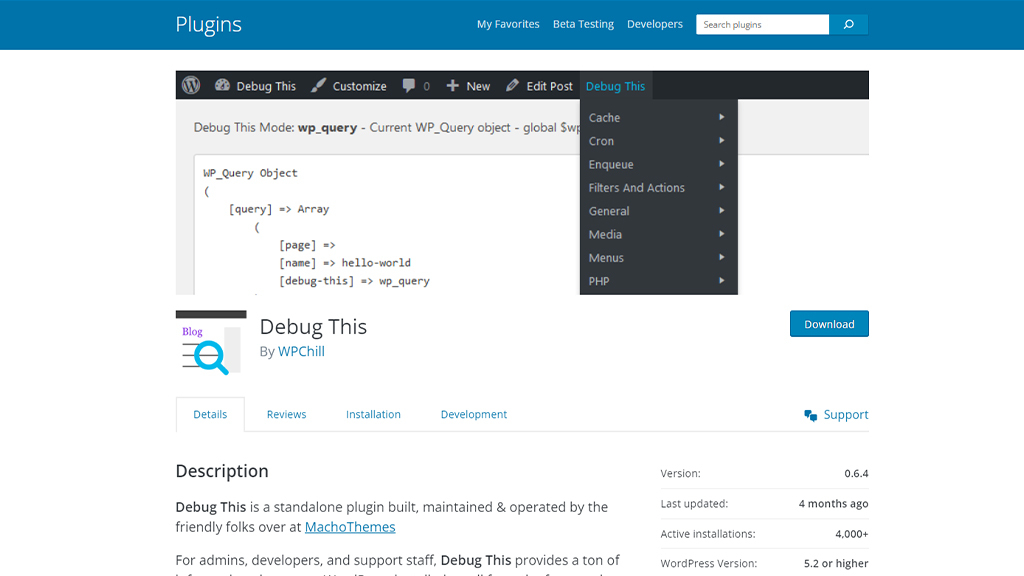Follow the WPChill author link
The width and height of the screenshot is (1024, 576).
point(301,351)
